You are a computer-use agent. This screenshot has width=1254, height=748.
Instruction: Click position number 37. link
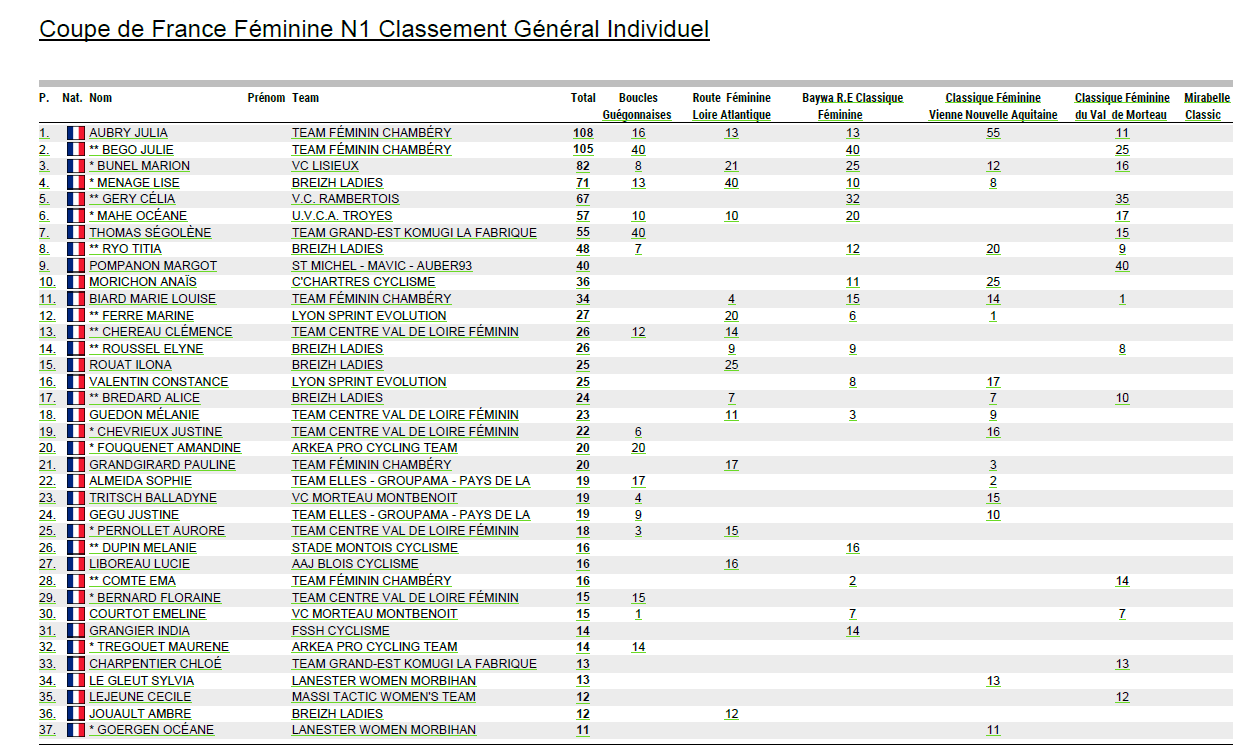(x=47, y=730)
